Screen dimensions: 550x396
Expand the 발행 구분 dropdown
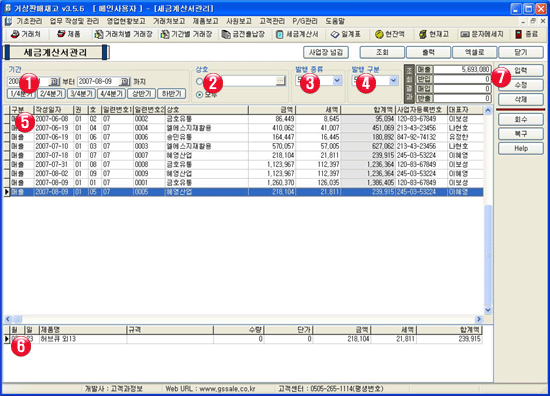393,81
